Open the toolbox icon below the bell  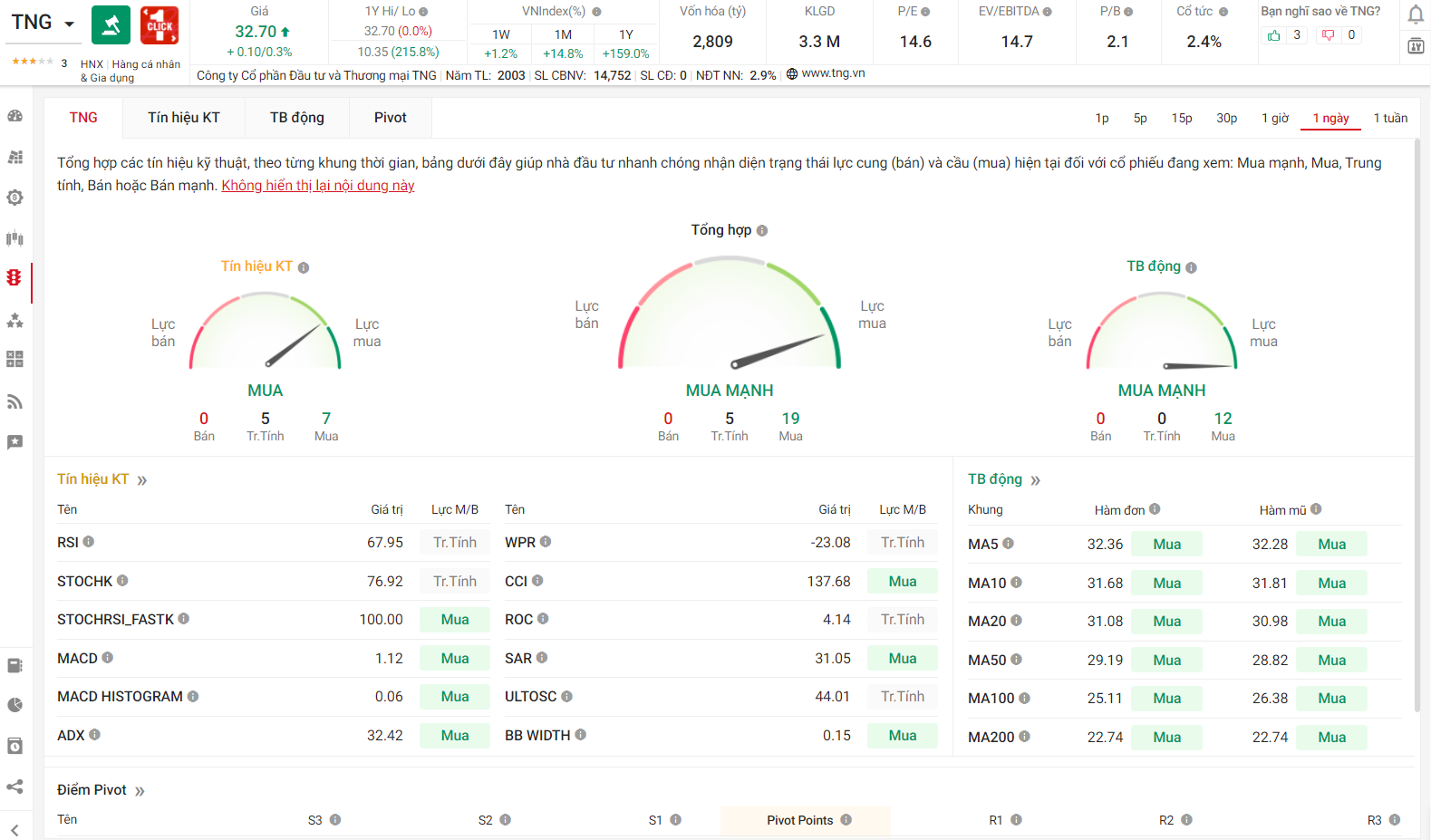(x=1415, y=46)
